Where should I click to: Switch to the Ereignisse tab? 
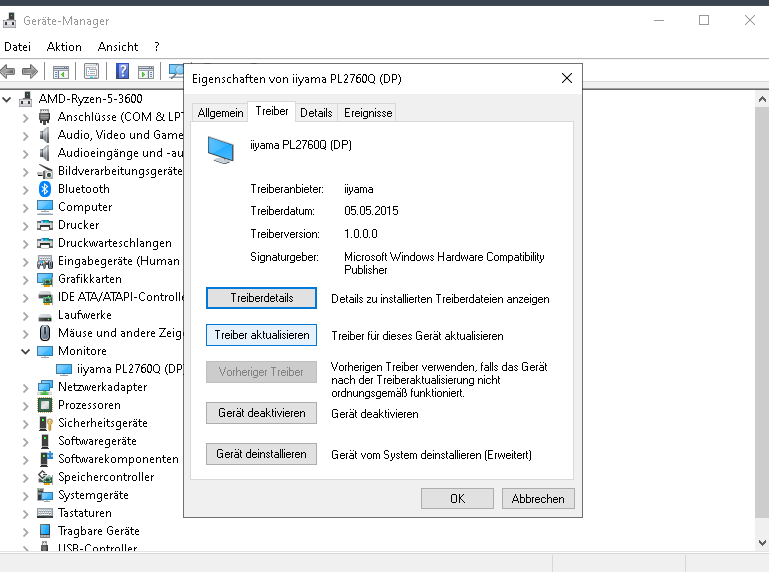[368, 113]
